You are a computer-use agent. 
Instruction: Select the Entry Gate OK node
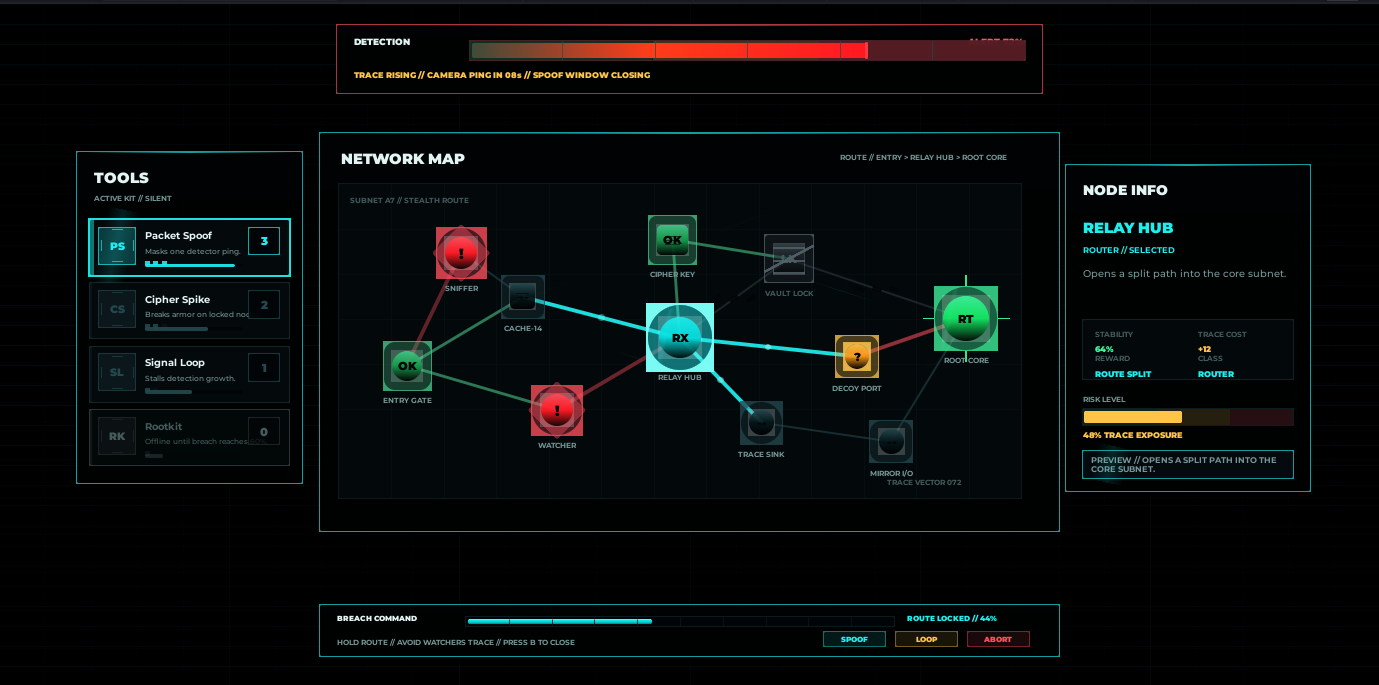pos(407,366)
